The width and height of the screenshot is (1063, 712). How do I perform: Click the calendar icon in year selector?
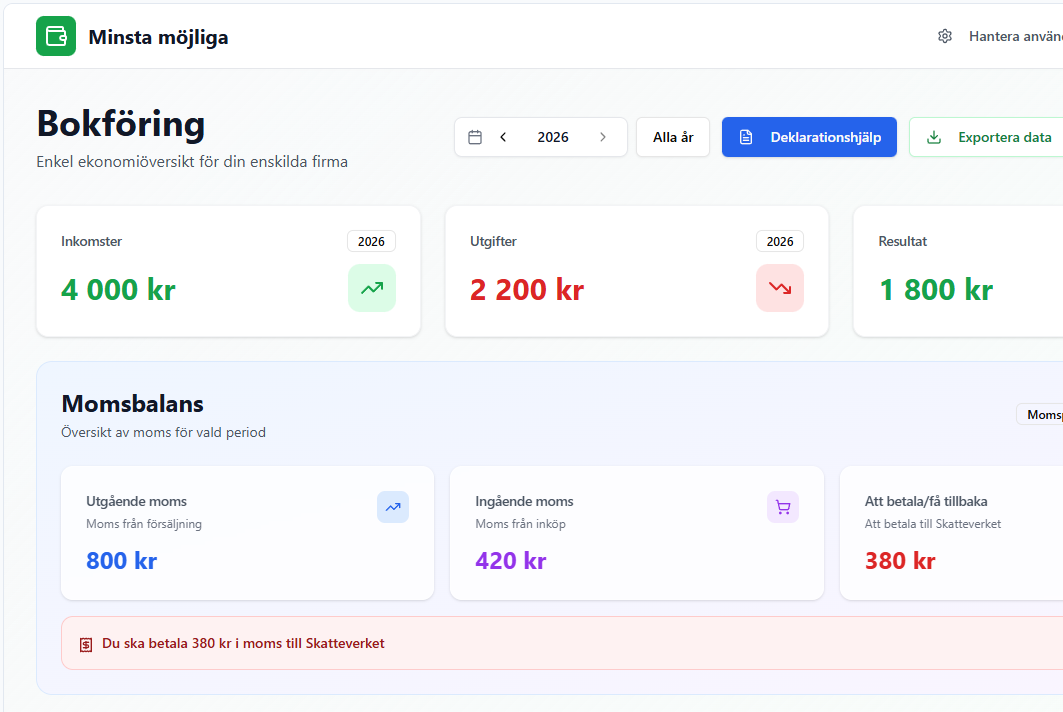(475, 138)
